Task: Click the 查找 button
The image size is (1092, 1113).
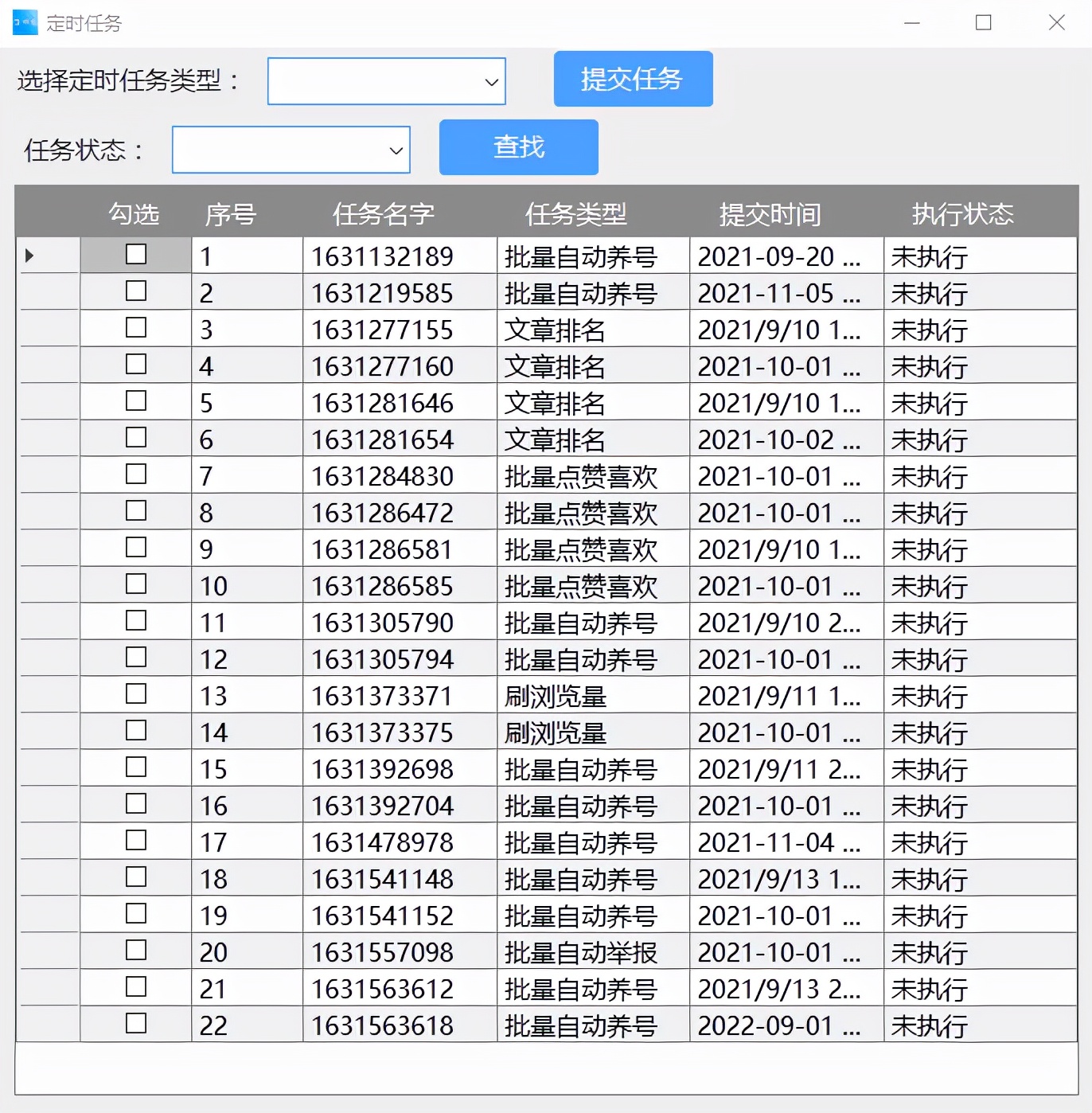Action: coord(519,147)
